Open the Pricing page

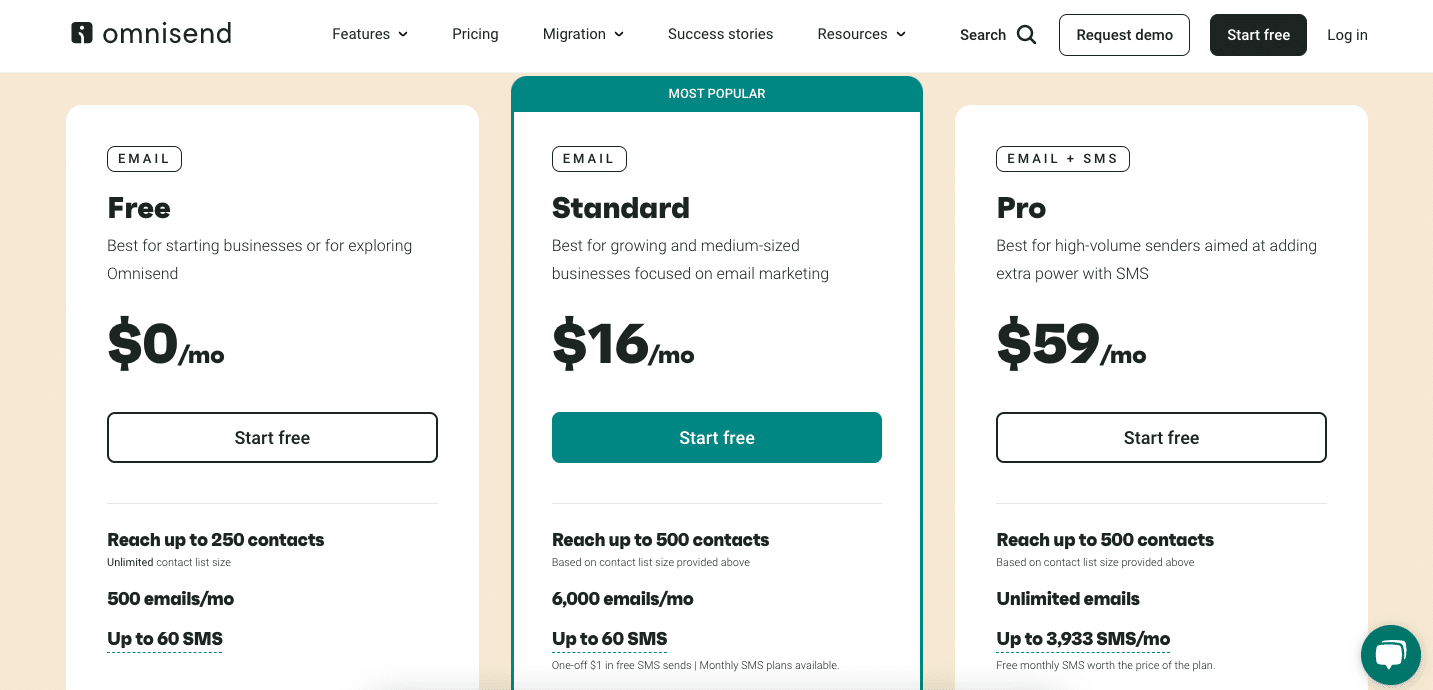pyautogui.click(x=475, y=34)
